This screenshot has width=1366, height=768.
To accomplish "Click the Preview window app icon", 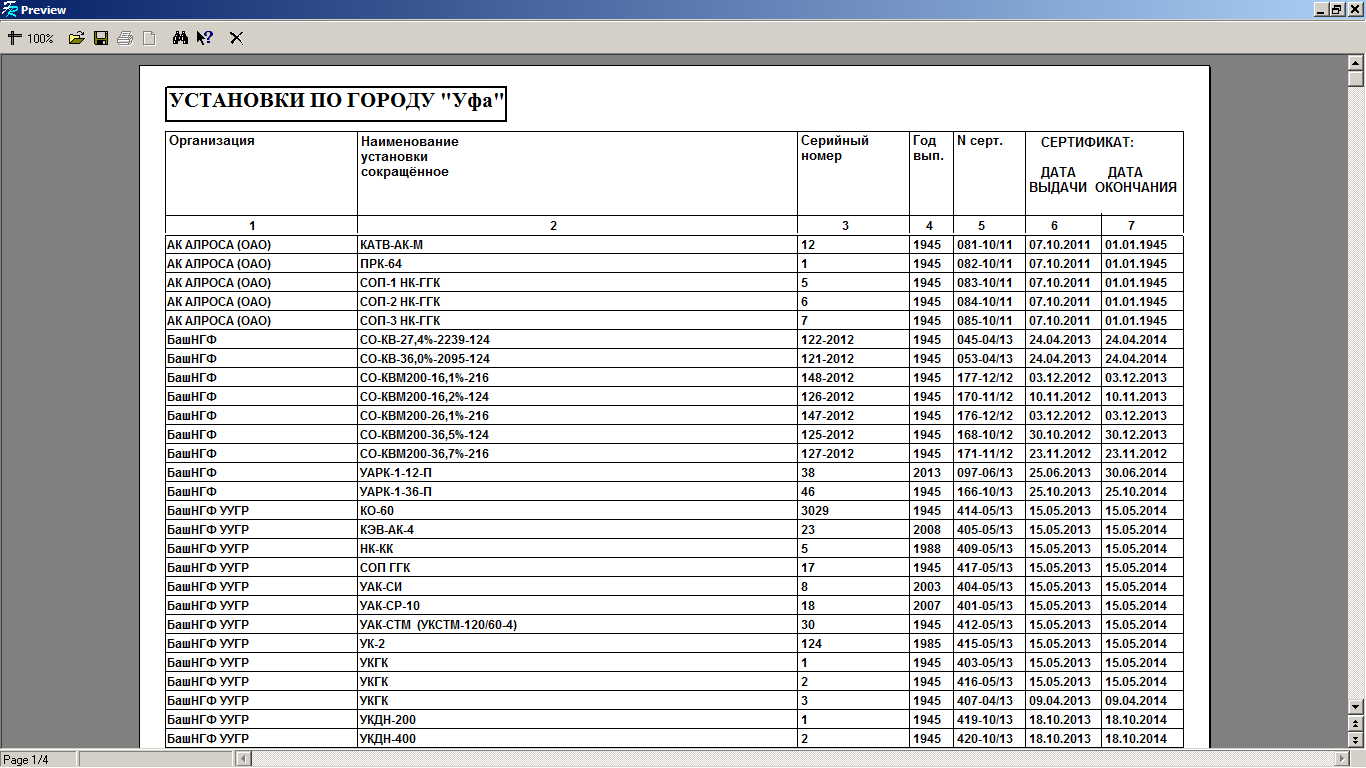I will [x=10, y=10].
